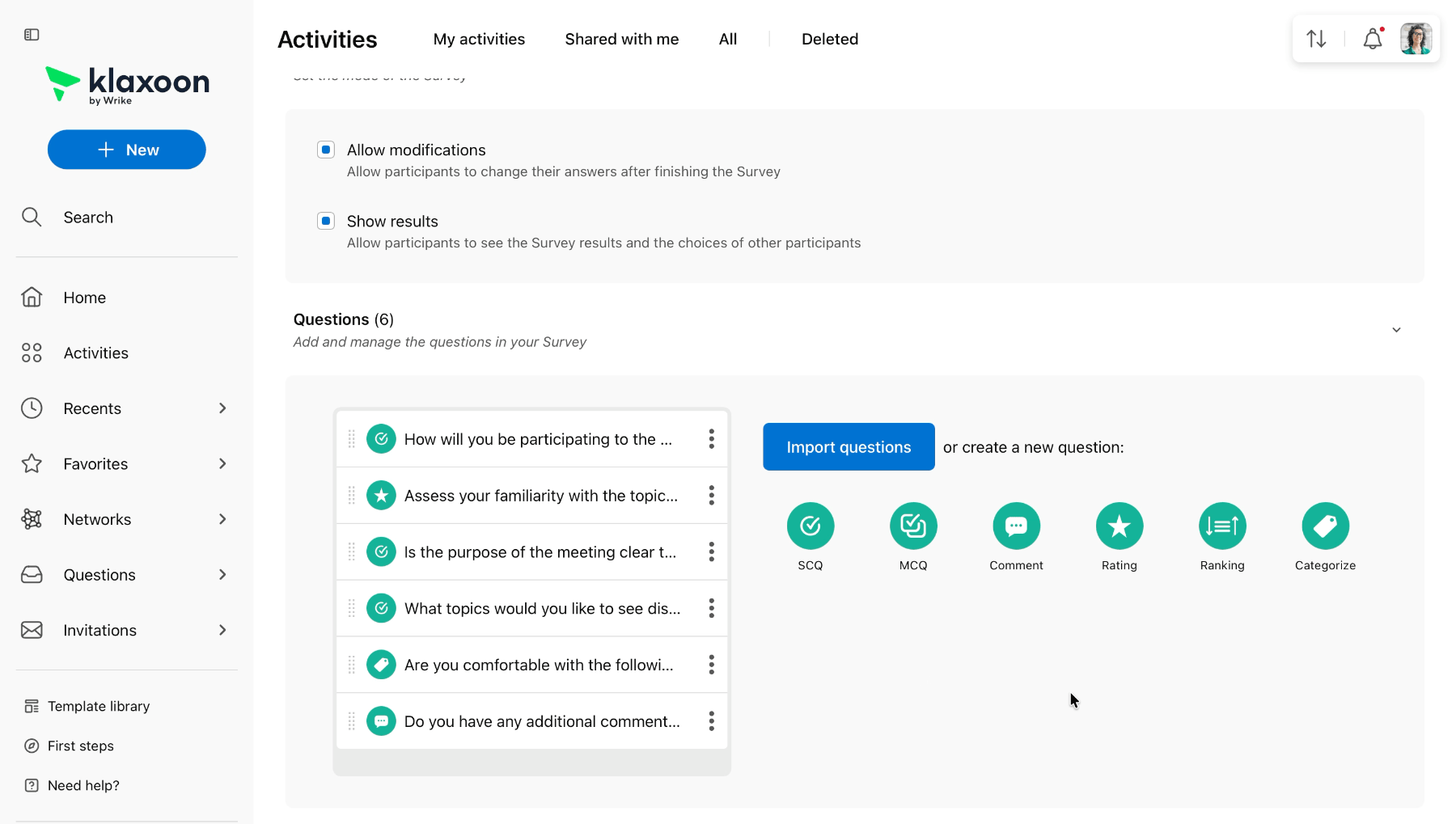Click the Favorites star icon in sidebar
Viewport: 1456px width, 824px height.
[x=32, y=463]
